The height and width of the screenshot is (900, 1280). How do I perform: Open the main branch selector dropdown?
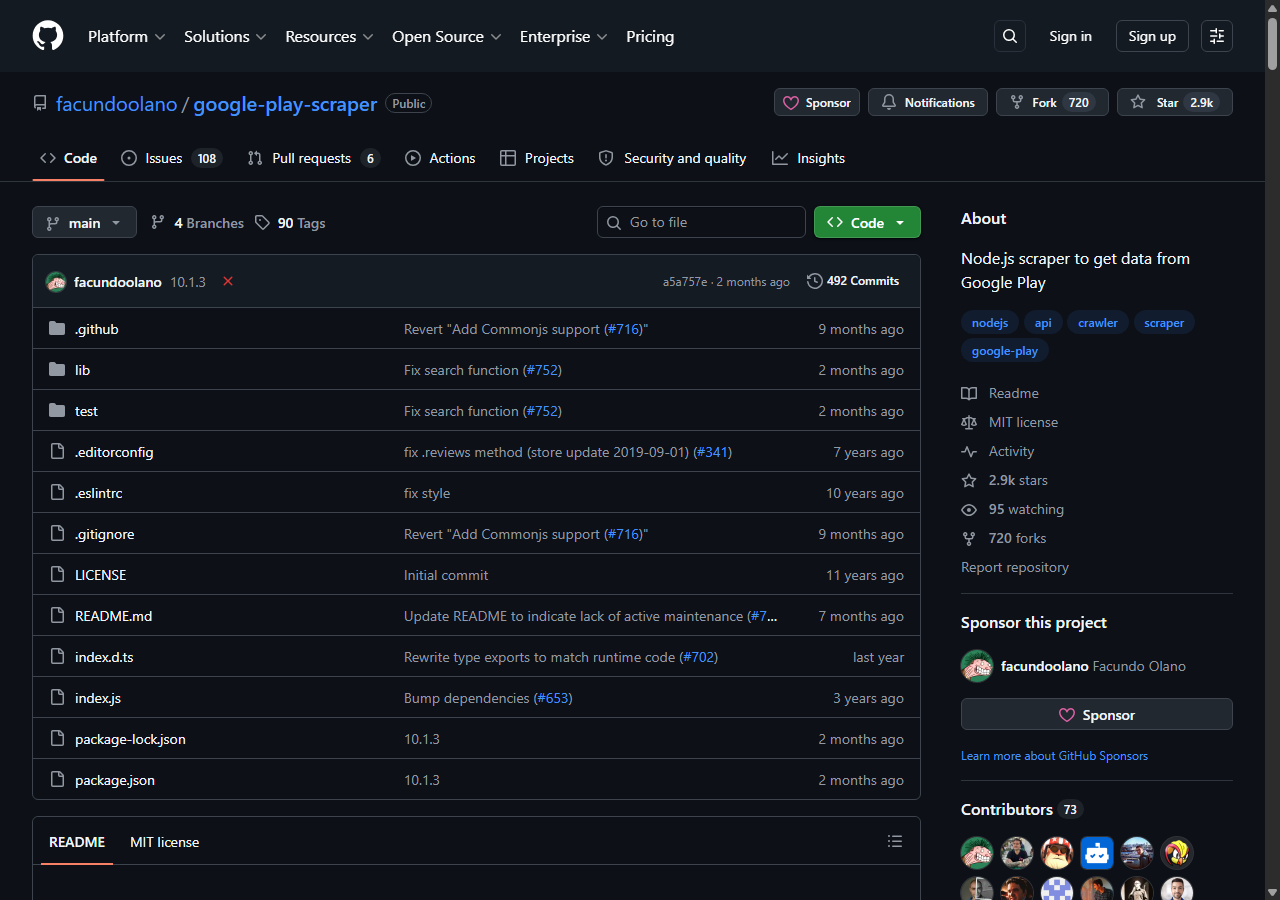(x=84, y=222)
